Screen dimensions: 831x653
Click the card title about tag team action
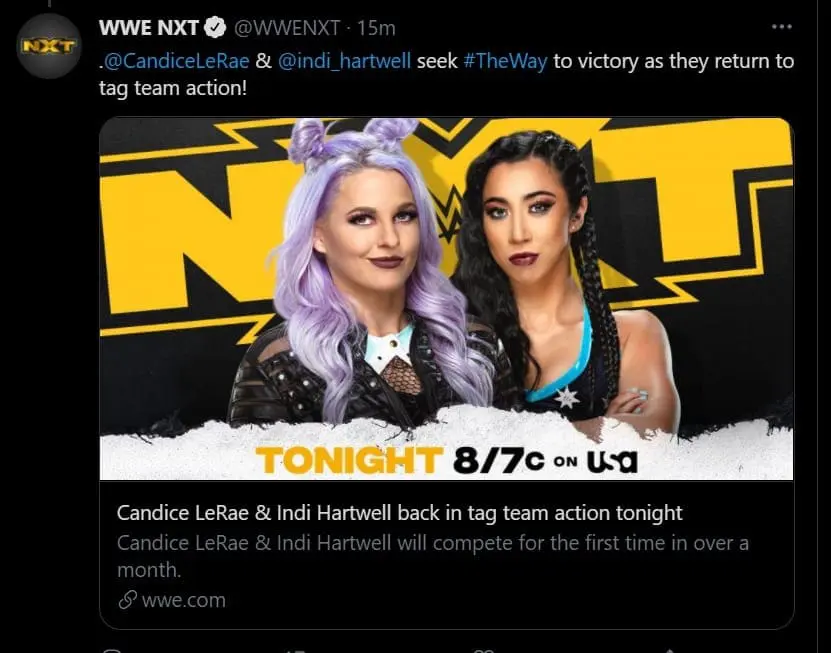400,513
